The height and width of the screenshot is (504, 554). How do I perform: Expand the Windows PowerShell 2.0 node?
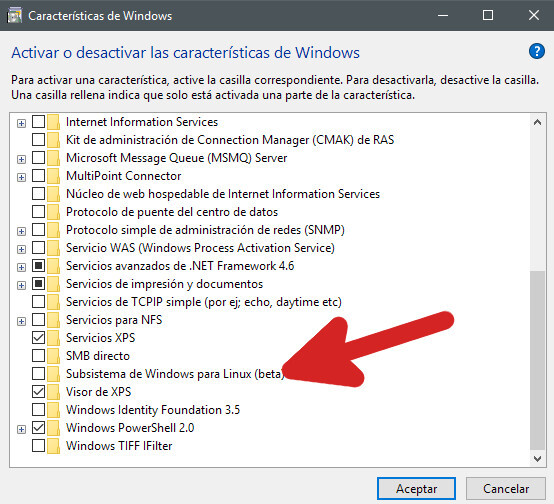(21, 429)
